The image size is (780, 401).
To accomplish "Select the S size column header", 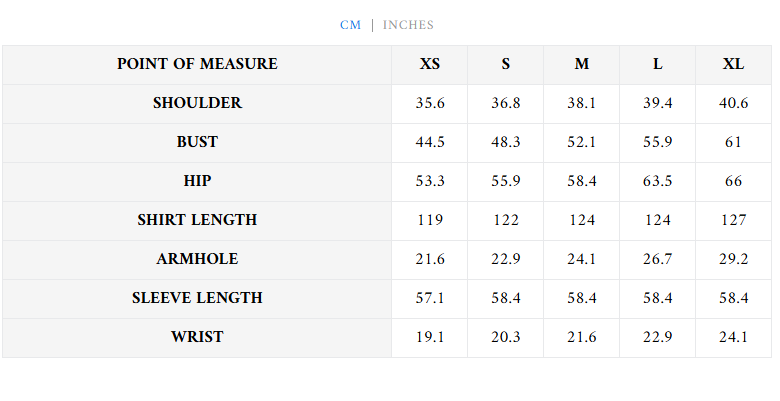I will tap(506, 64).
